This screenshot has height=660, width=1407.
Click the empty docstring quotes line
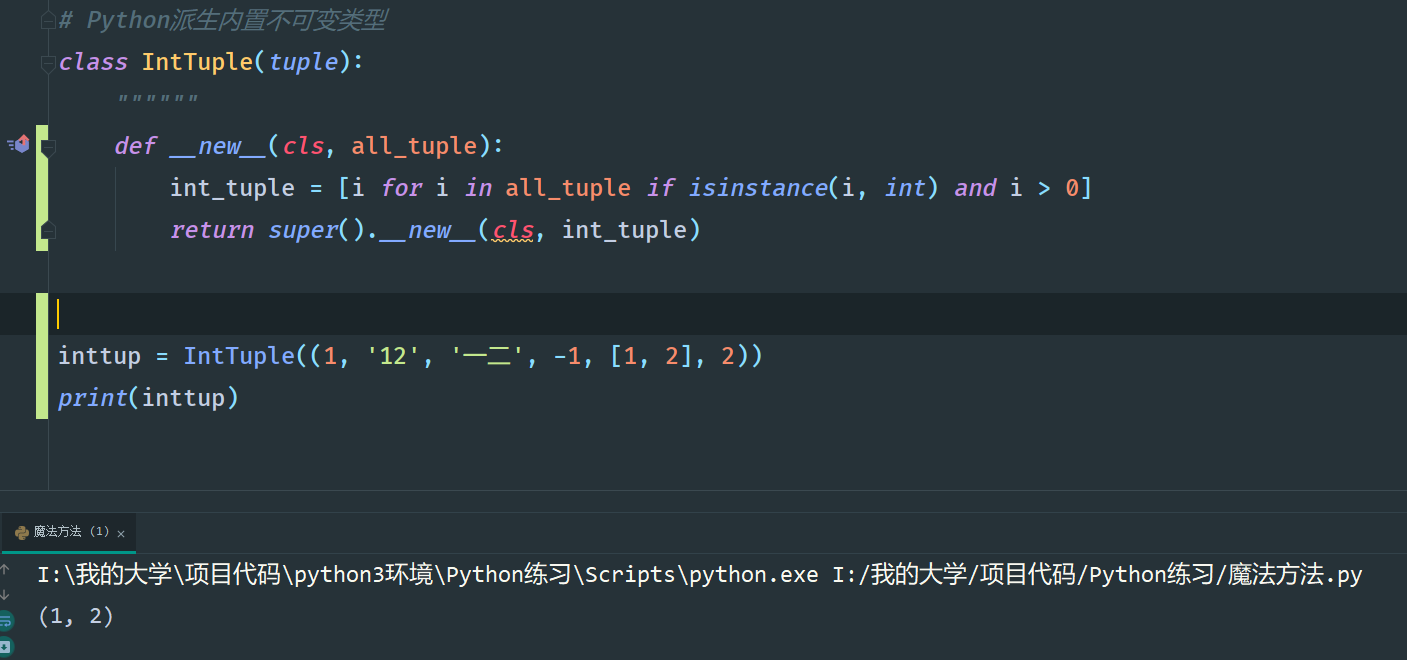pos(157,101)
